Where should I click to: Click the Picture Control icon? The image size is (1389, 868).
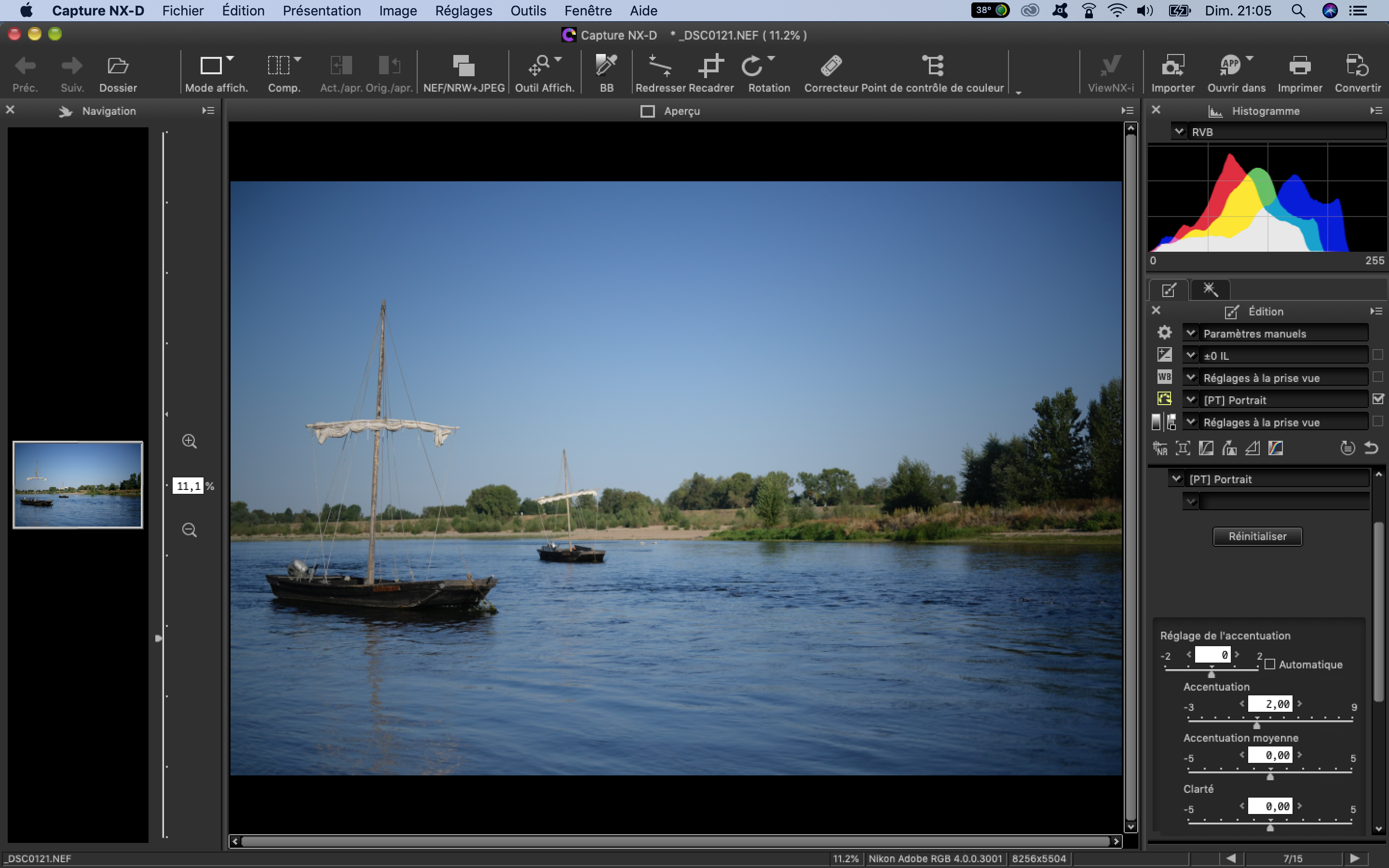point(1164,399)
